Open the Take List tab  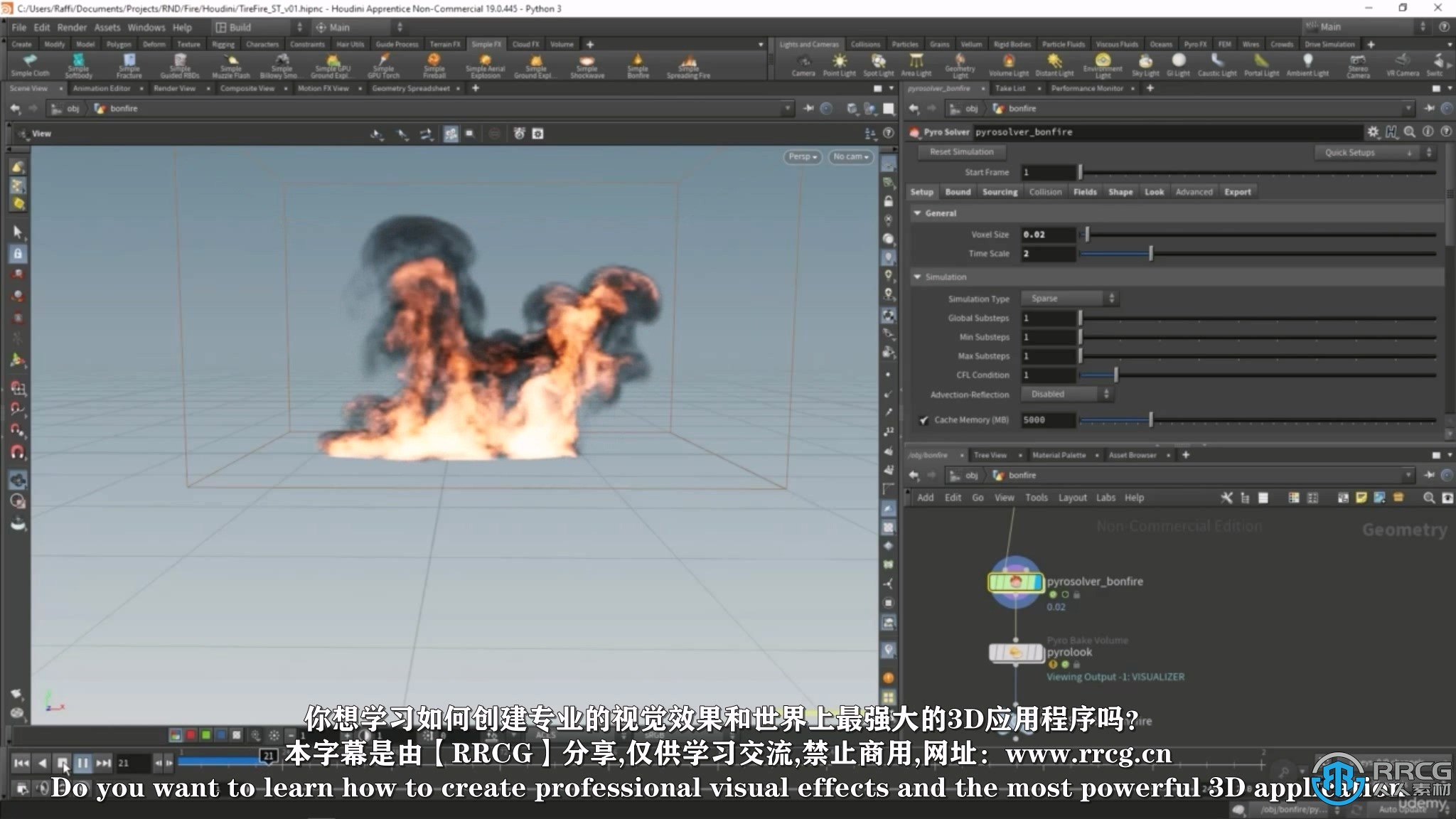tap(1010, 88)
